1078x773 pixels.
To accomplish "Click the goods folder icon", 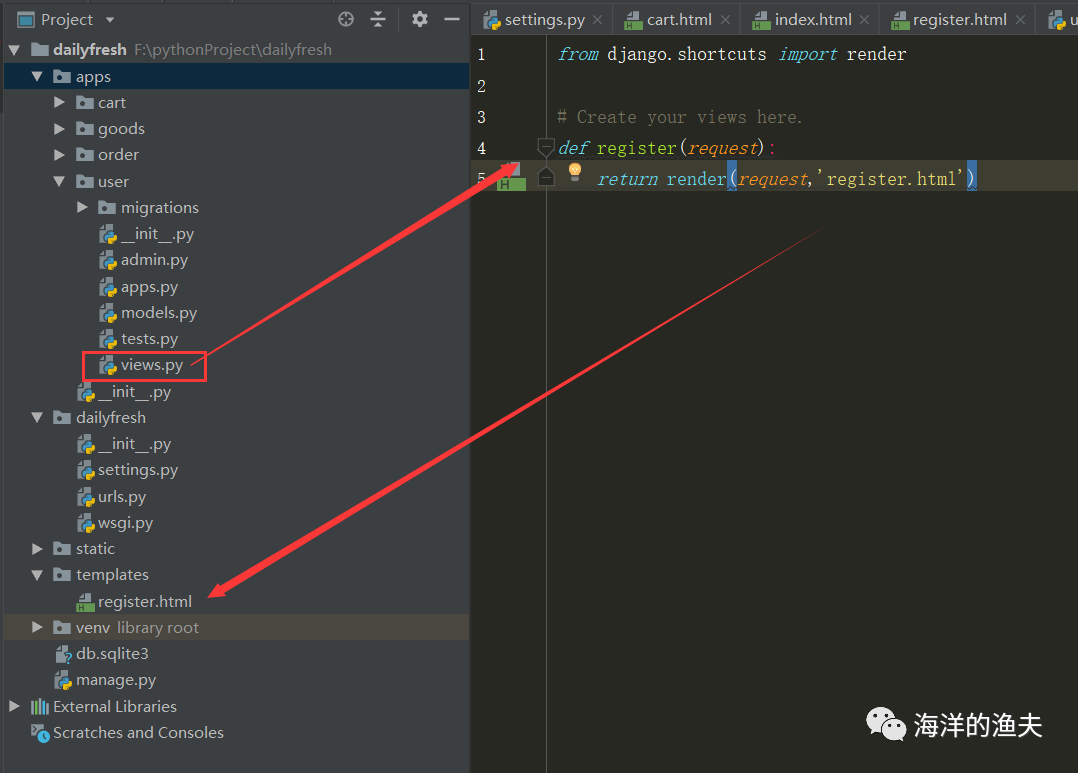I will click(85, 129).
